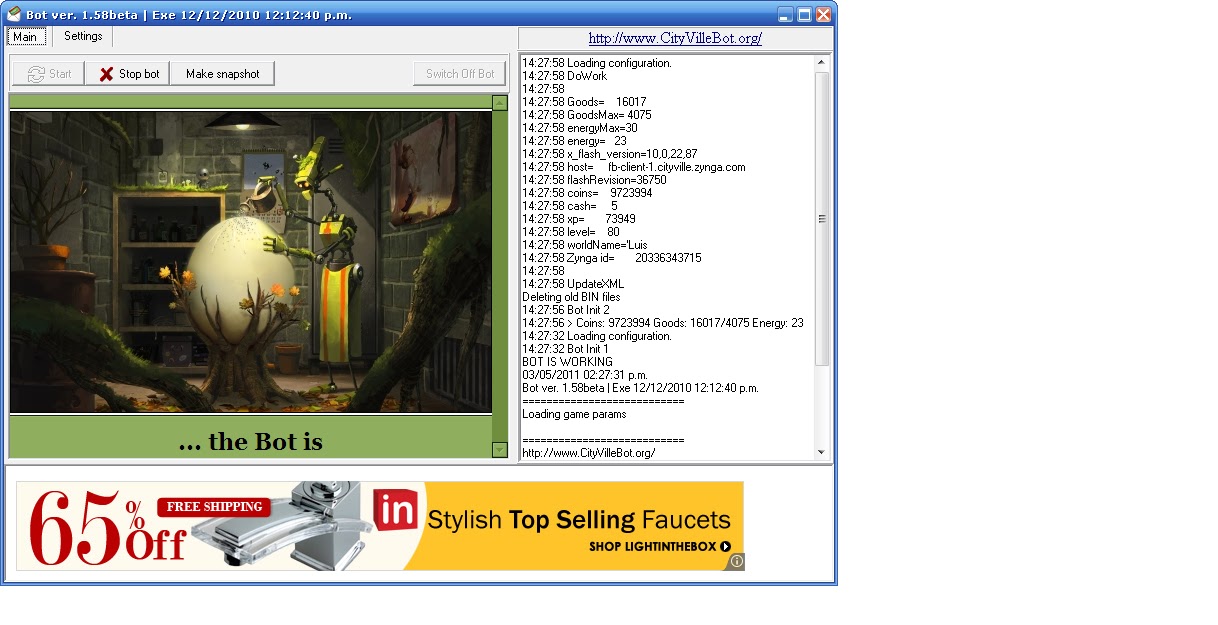1218x625 pixels.
Task: Click the '... the Bot is' caption text
Action: pos(251,442)
